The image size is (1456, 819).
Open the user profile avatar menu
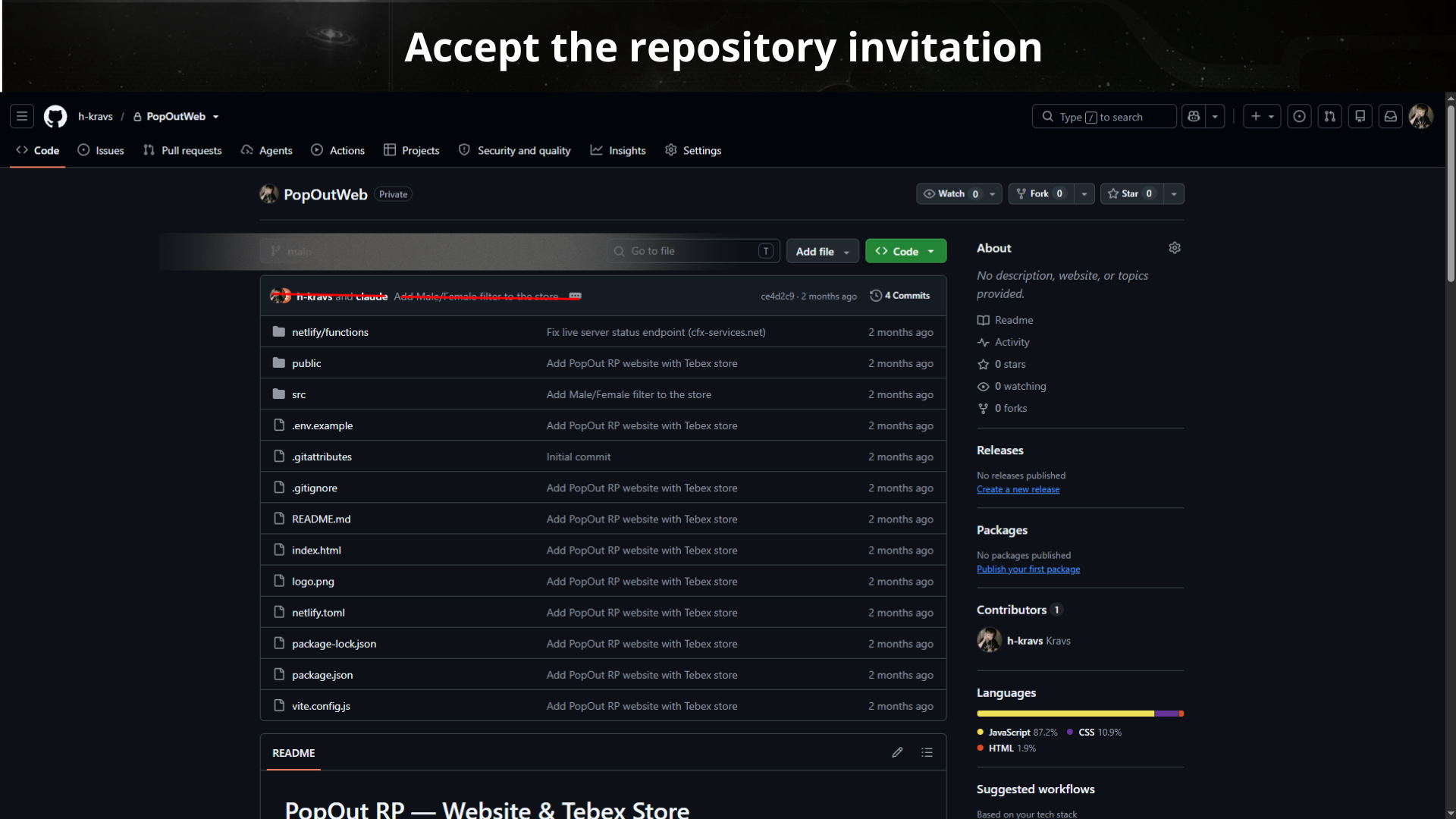point(1420,117)
